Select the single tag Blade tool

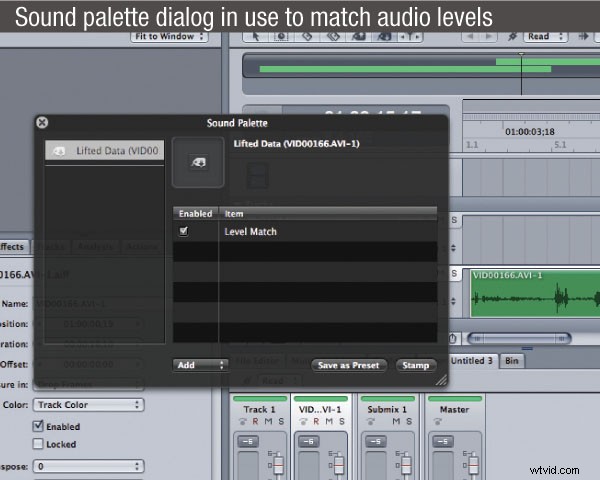tap(307, 36)
